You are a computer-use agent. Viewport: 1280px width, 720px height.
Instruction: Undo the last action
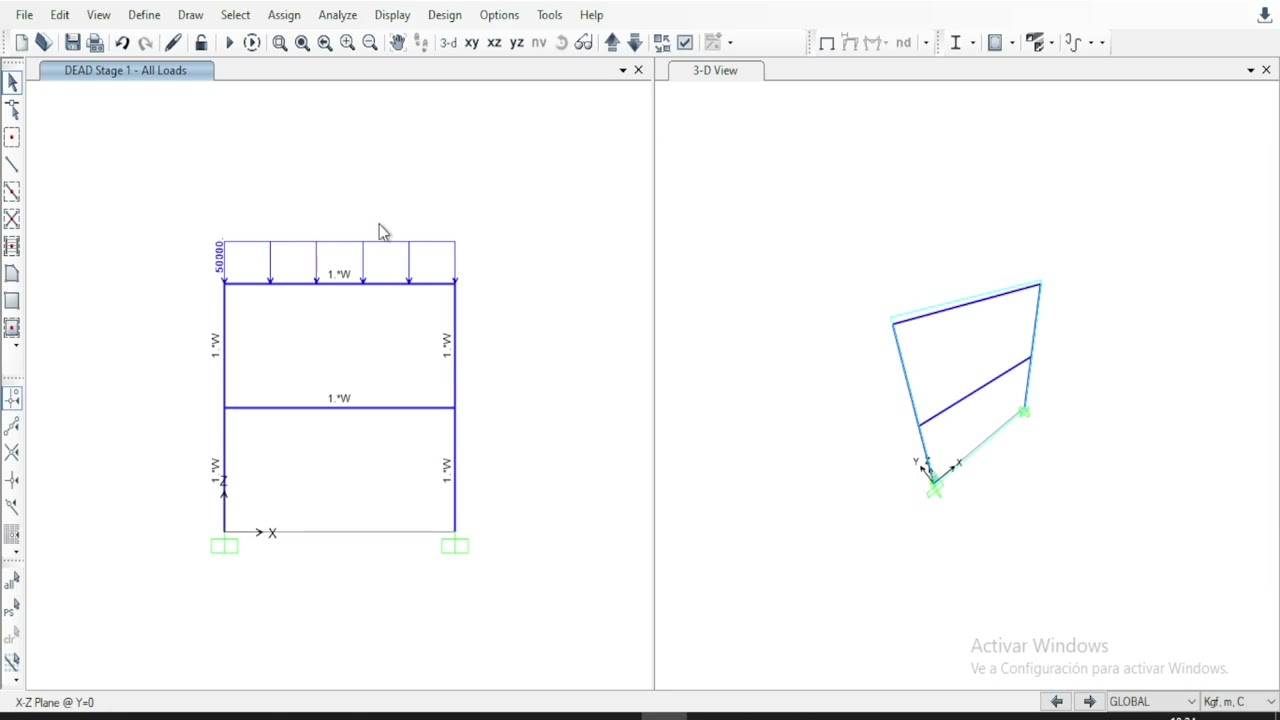[122, 42]
